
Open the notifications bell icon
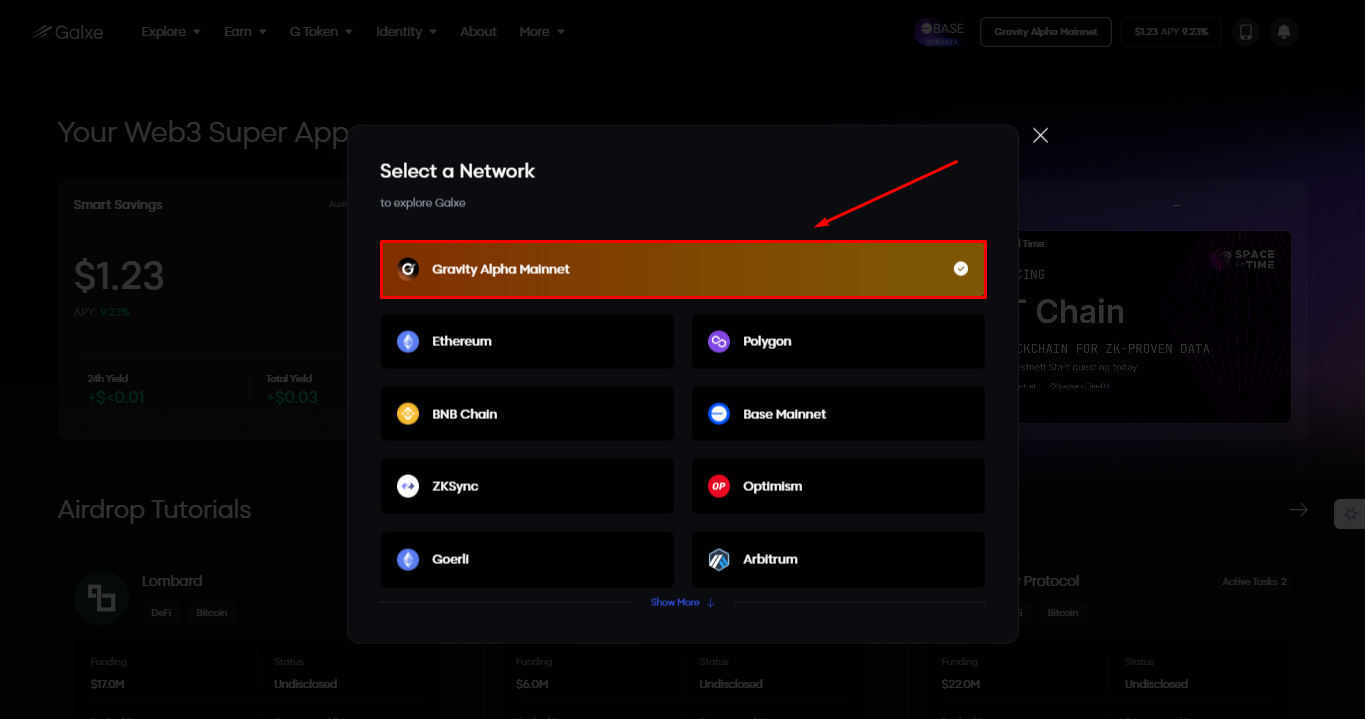(x=1284, y=32)
